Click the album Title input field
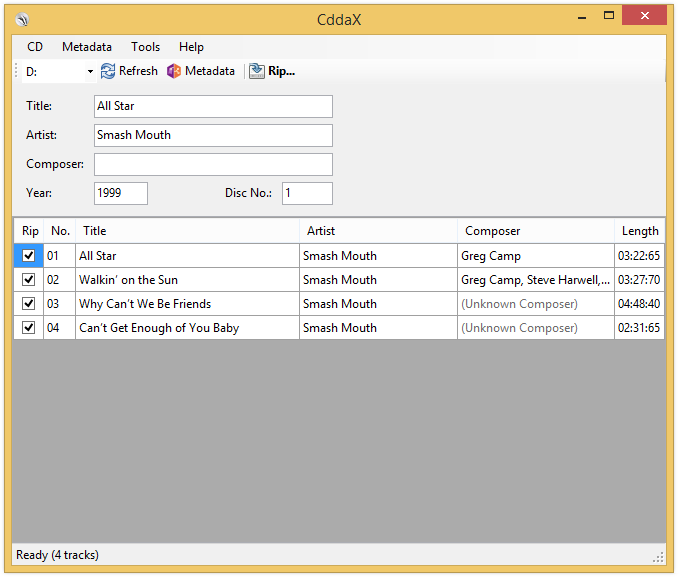 click(x=213, y=106)
